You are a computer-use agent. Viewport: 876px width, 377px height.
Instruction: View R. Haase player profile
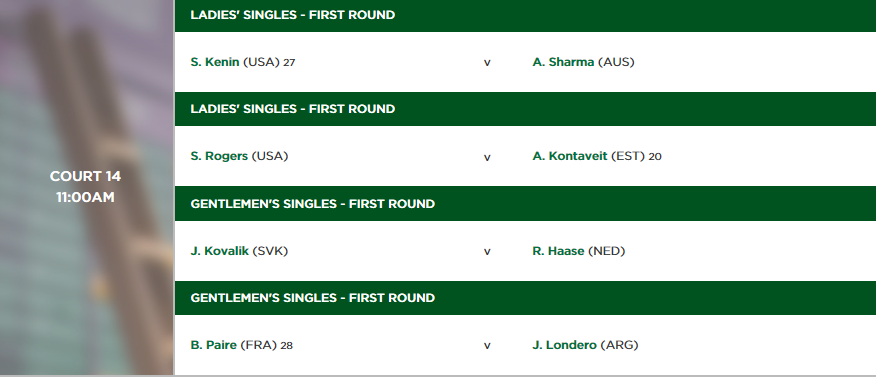click(x=558, y=251)
